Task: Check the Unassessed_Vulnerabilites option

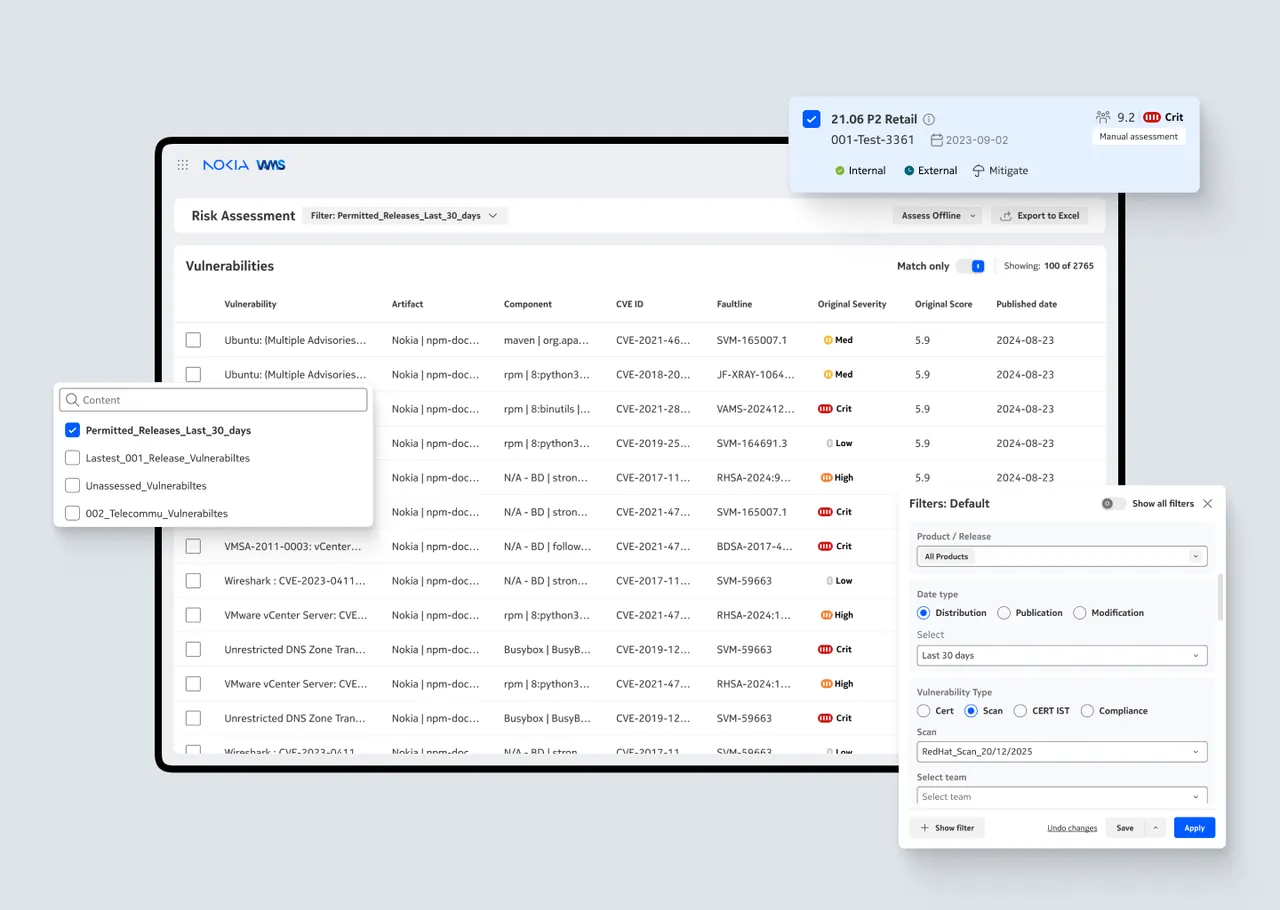Action: click(x=72, y=484)
